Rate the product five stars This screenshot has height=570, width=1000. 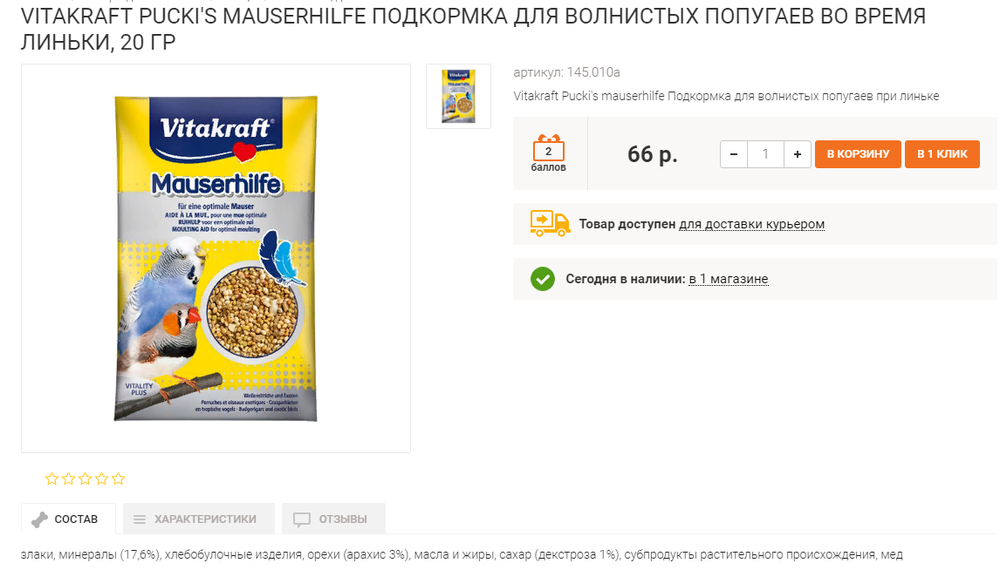pyautogui.click(x=119, y=479)
